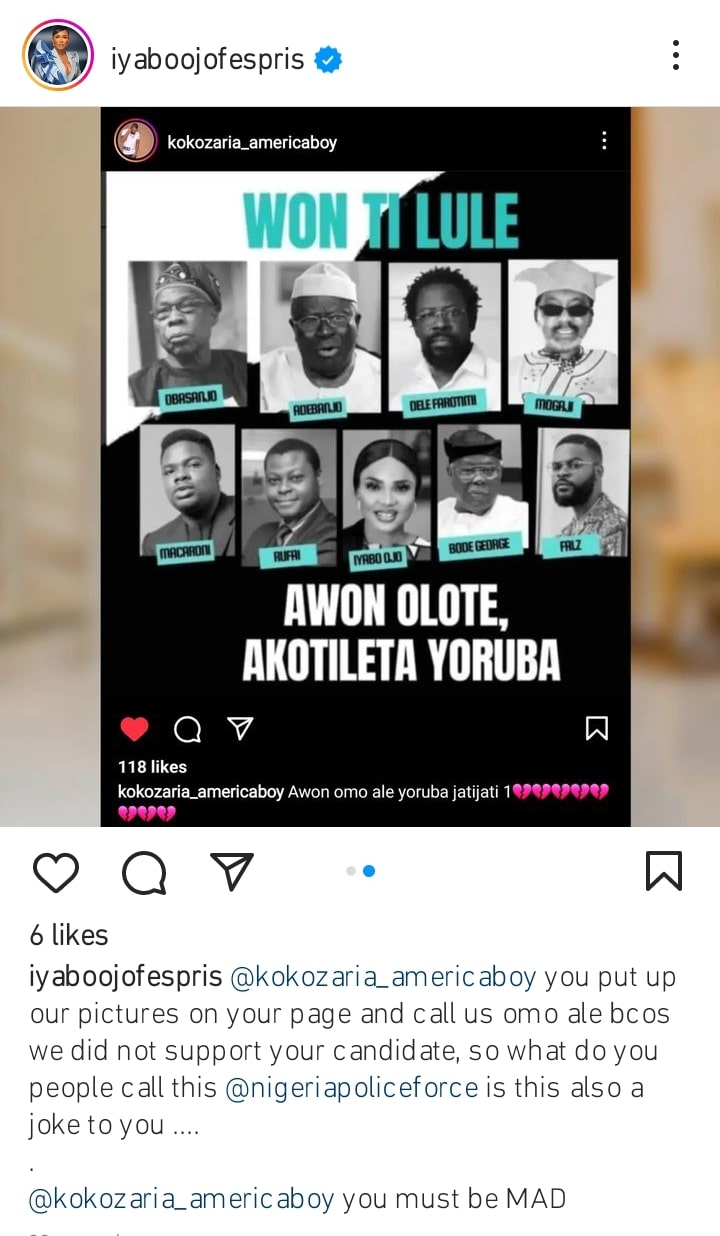Image resolution: width=720 pixels, height=1236 pixels.
Task: Tap the iyaboojofespris username in header
Action: point(208,60)
